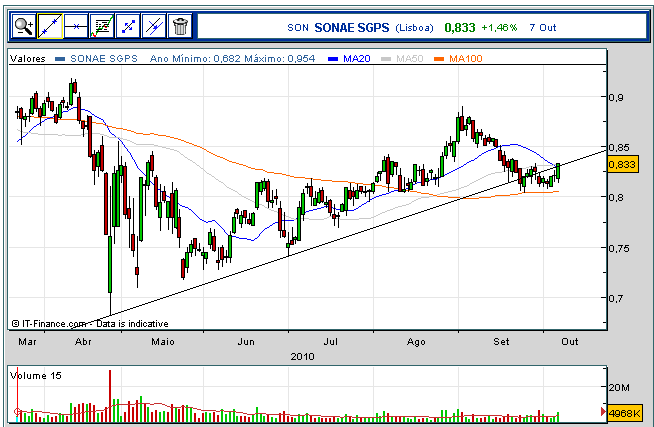
Task: Click the Ago month axis label
Action: 416,342
